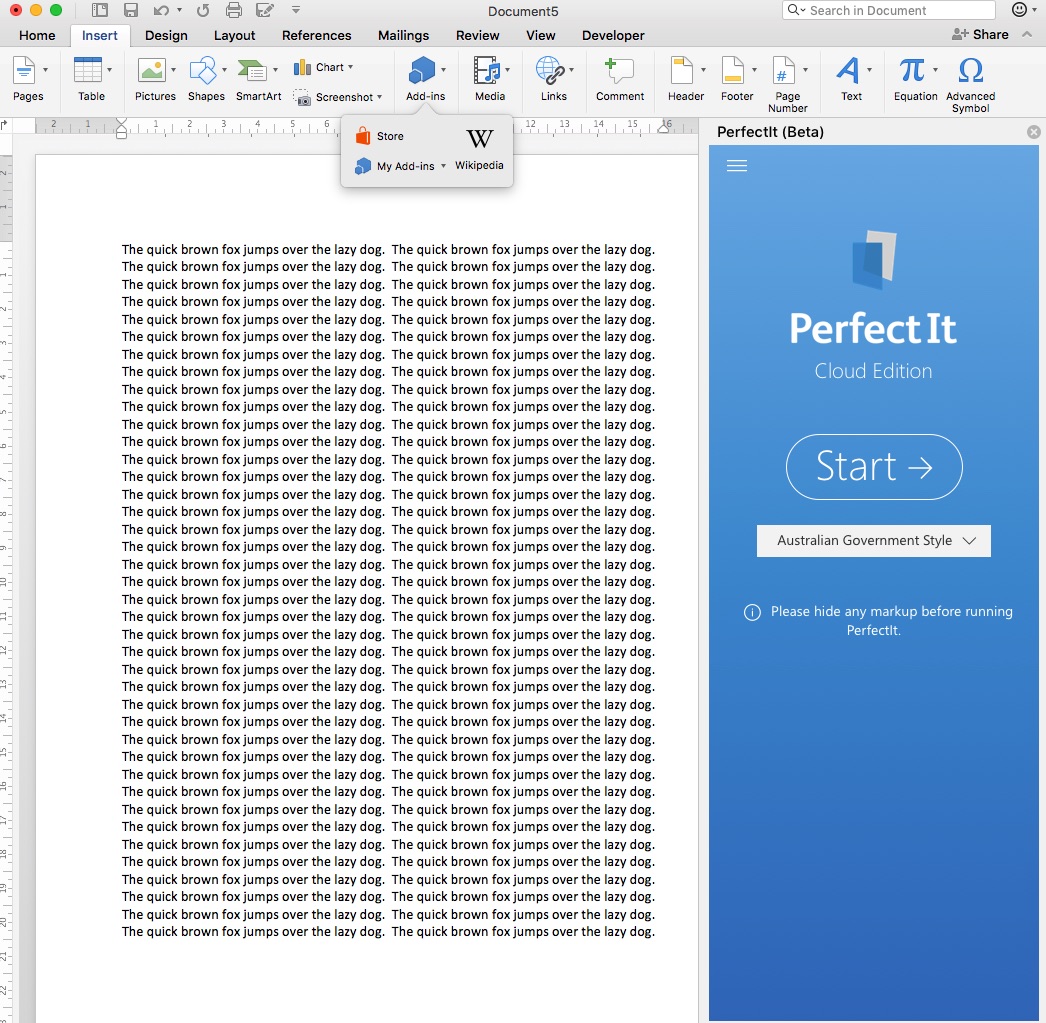Insert an Equation with the pi icon
Viewport: 1046px width, 1023px height.
click(911, 70)
